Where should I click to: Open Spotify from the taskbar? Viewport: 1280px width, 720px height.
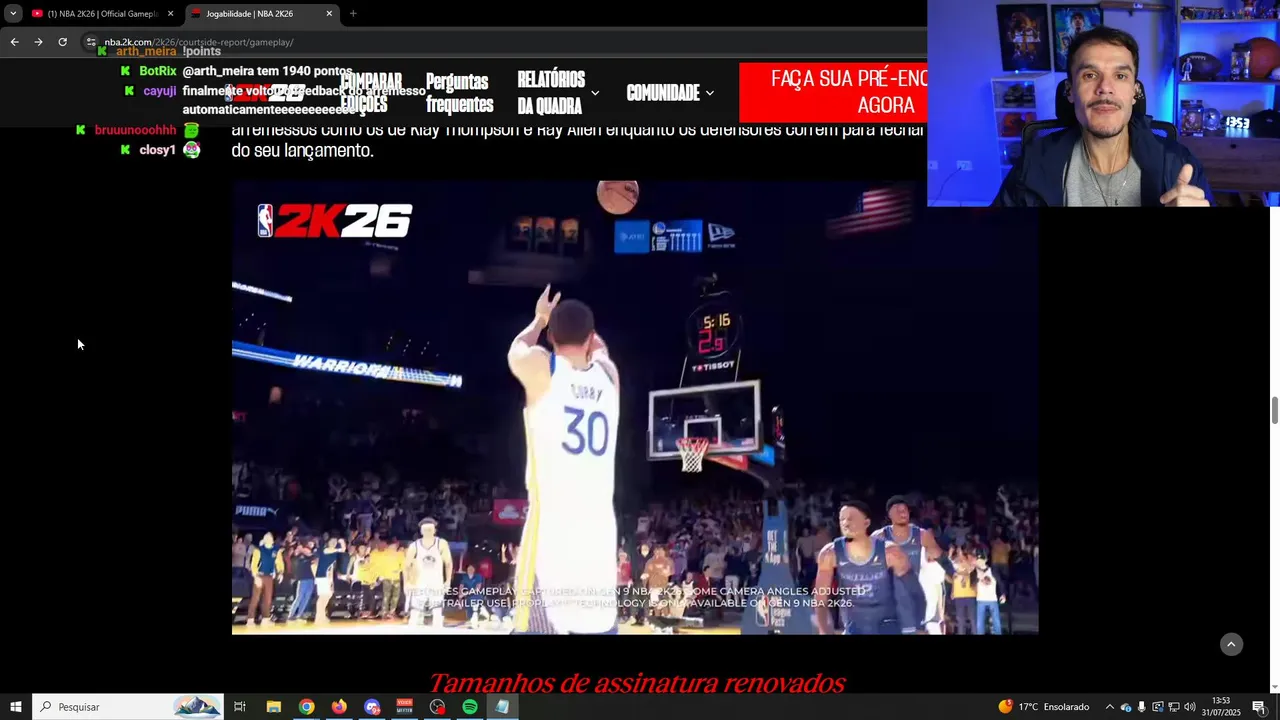click(470, 707)
